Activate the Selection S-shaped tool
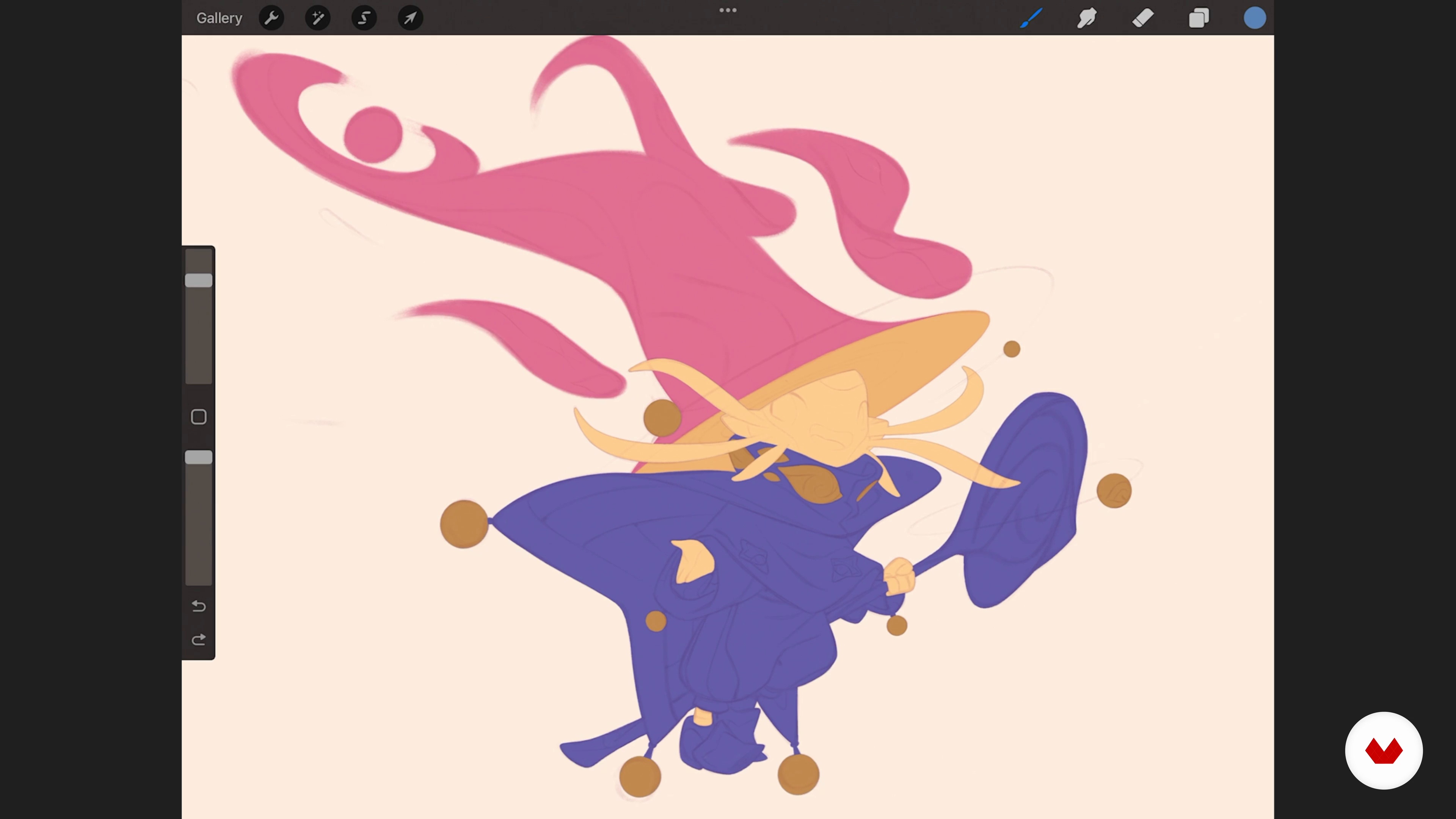 pos(364,18)
